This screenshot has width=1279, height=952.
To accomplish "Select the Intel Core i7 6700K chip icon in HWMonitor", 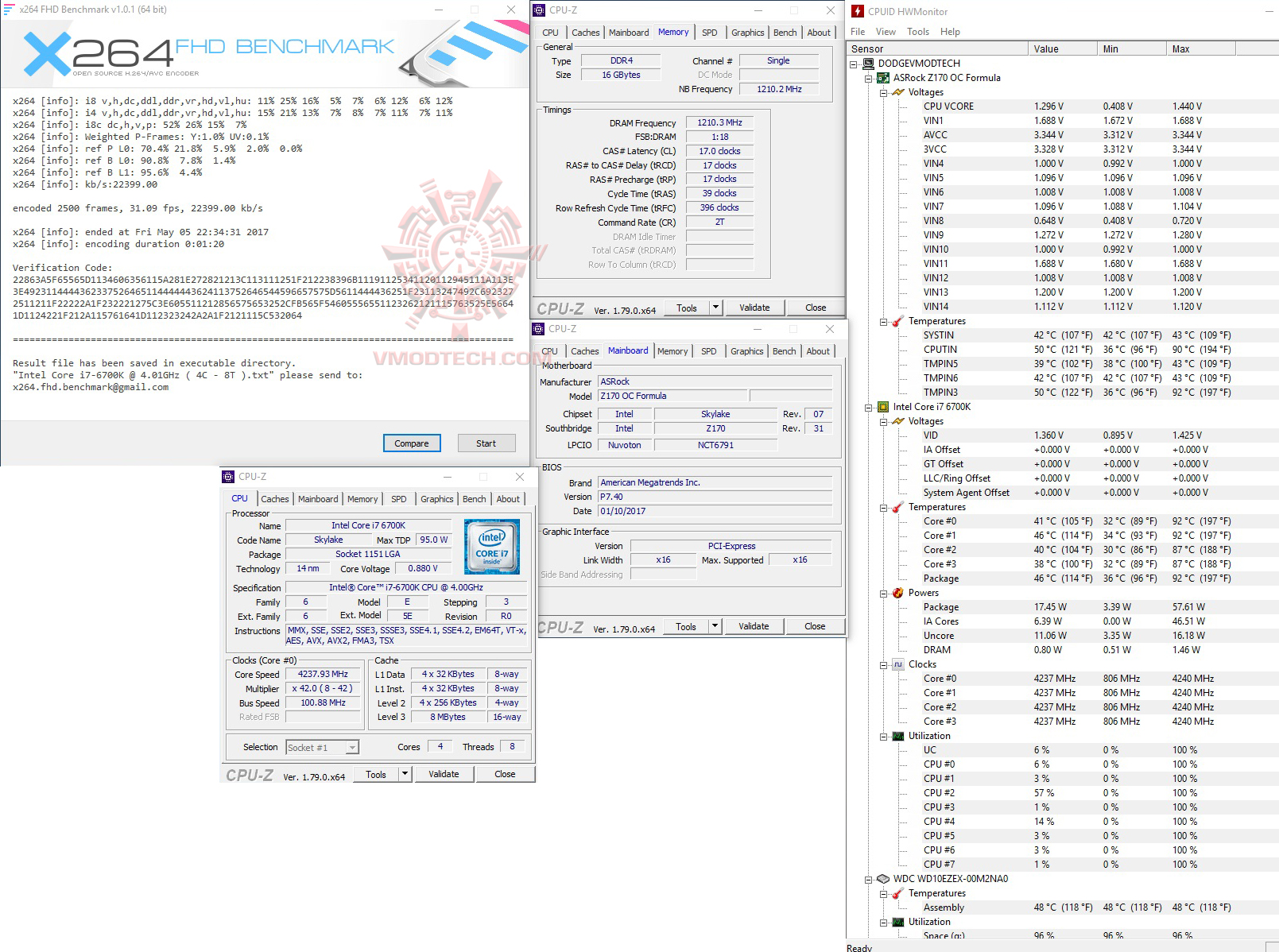I will [x=883, y=407].
